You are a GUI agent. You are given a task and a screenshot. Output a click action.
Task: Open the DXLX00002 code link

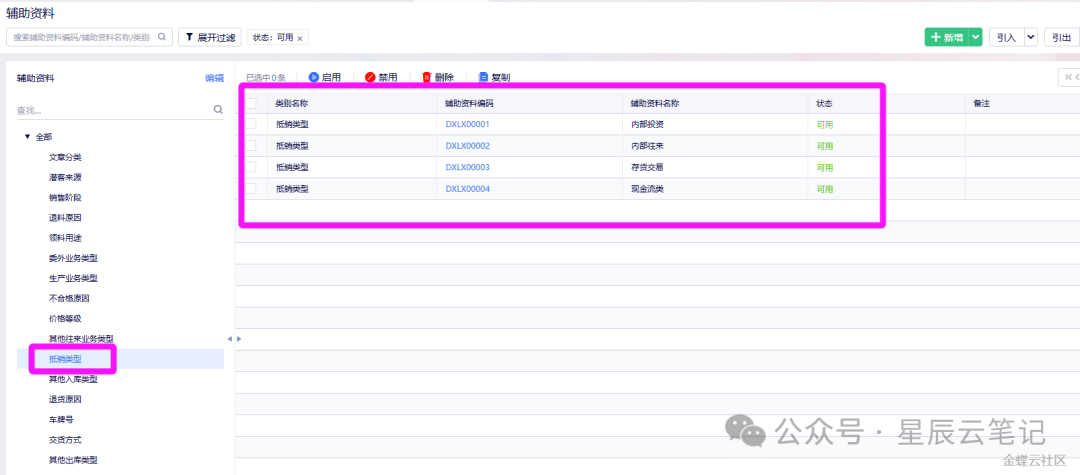click(467, 146)
